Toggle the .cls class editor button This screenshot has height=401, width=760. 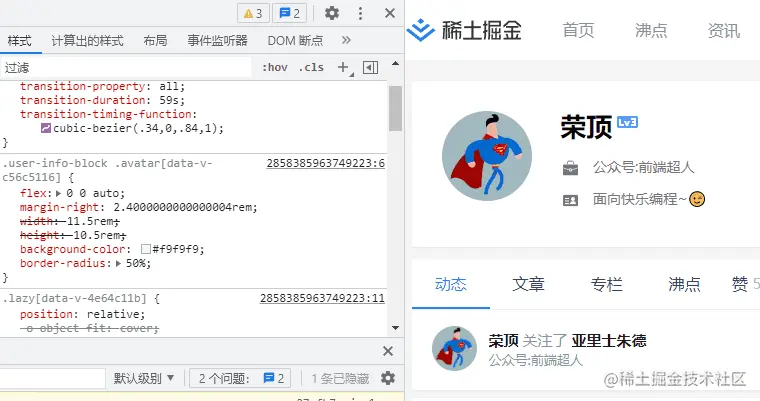pos(311,67)
